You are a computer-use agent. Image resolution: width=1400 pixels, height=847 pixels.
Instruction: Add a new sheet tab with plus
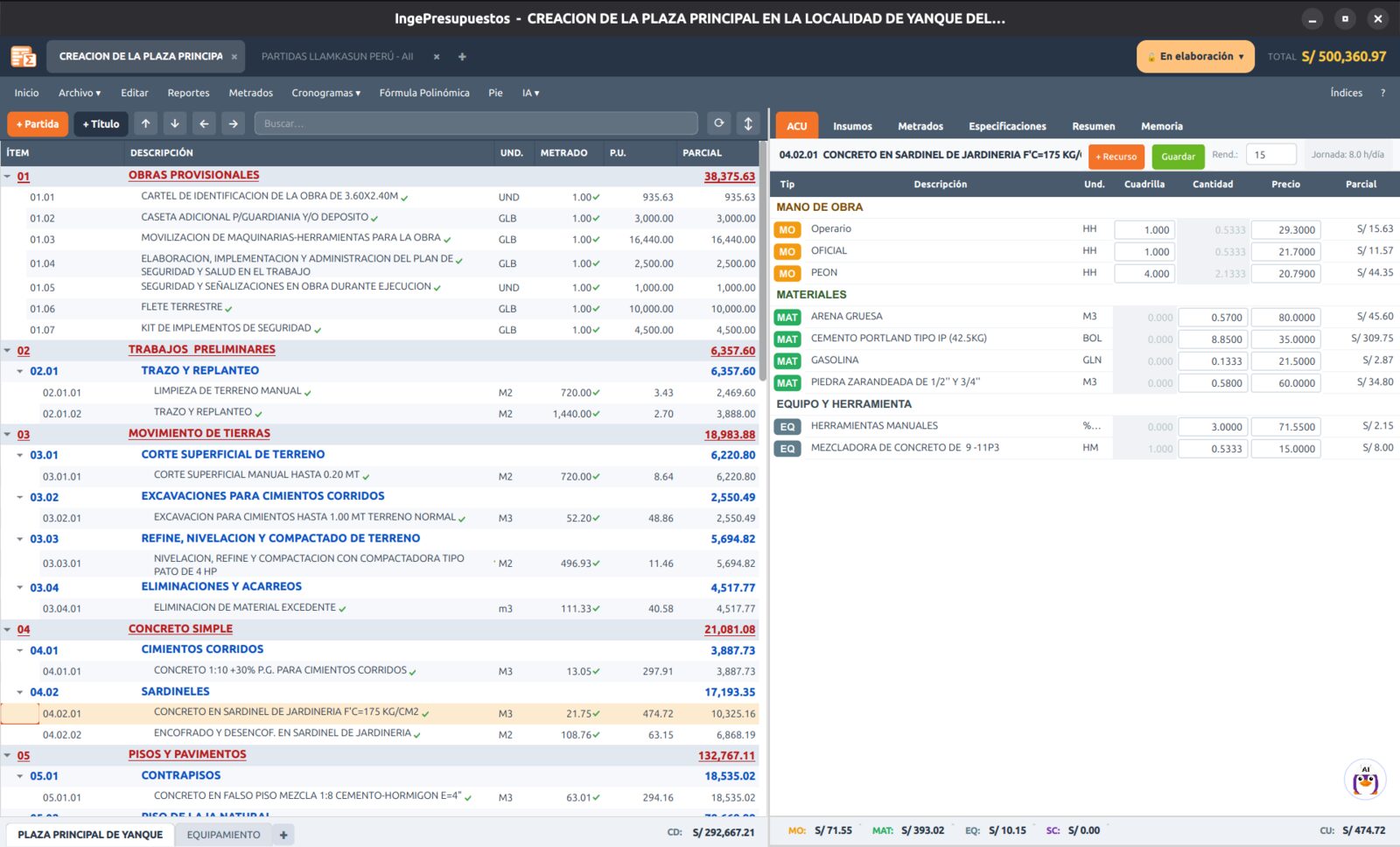pos(283,835)
